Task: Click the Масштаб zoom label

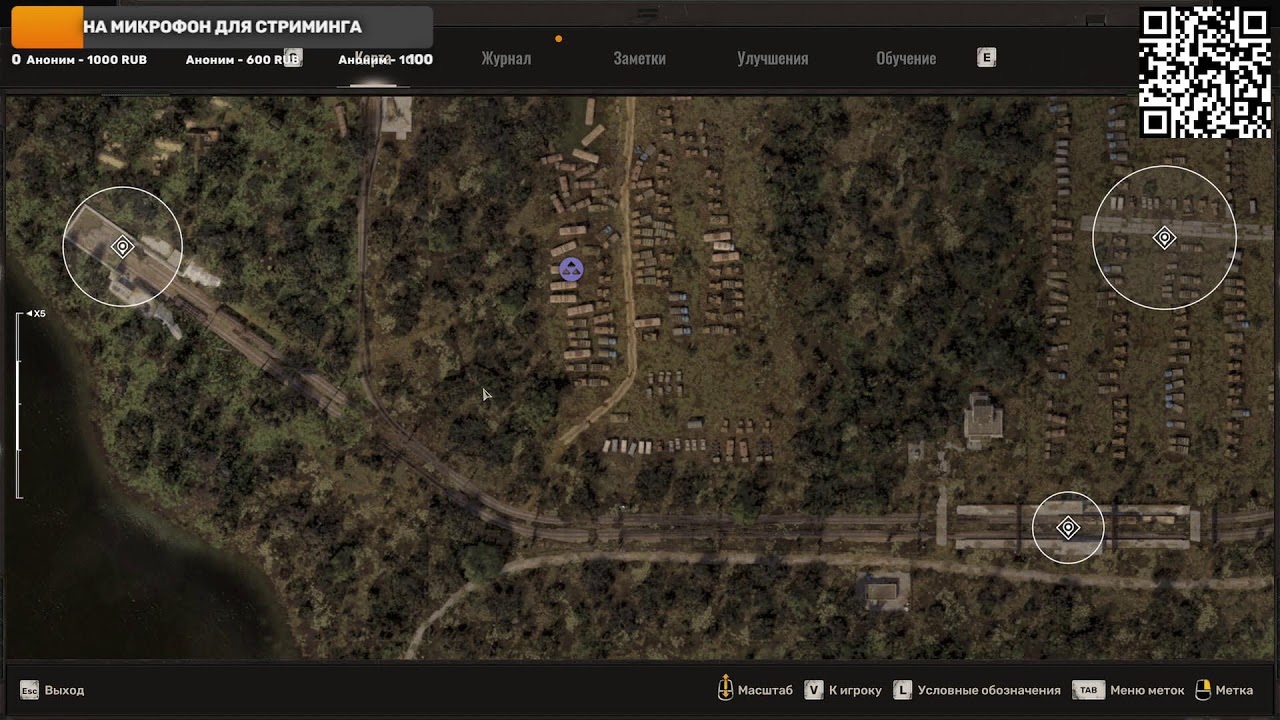Action: click(x=765, y=690)
